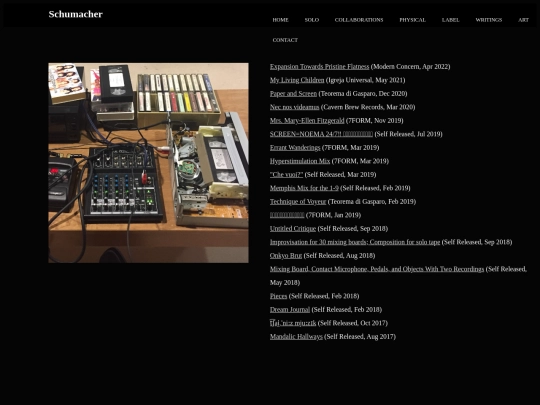Go to WRITINGS in the nav bar
Image resolution: width=540 pixels, height=405 pixels.
coord(489,20)
